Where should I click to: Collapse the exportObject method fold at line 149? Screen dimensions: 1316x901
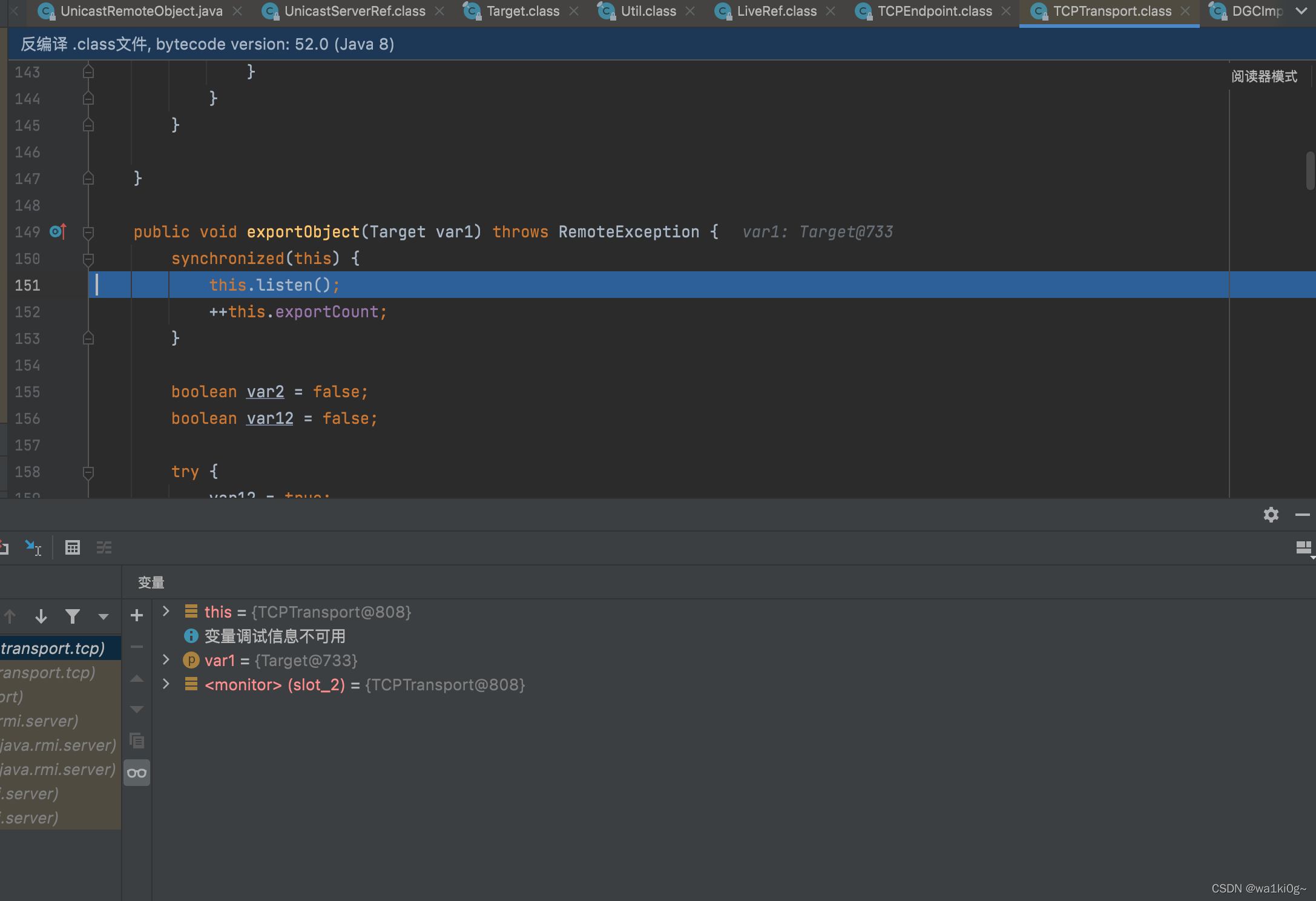88,232
